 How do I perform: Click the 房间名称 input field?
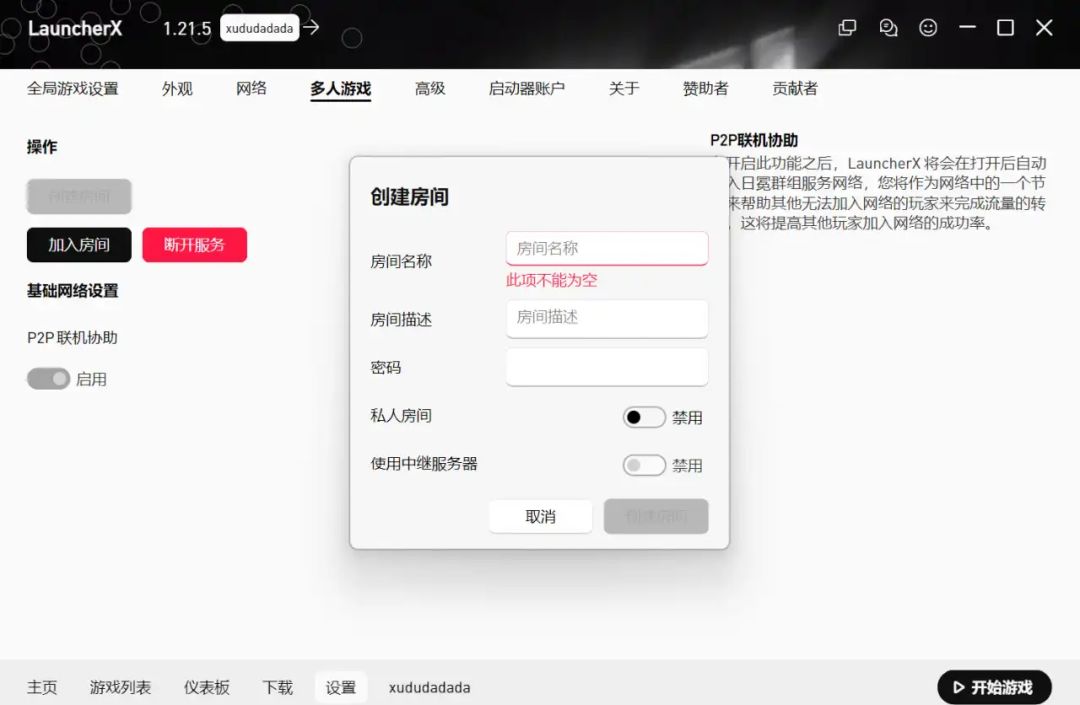[x=607, y=249]
